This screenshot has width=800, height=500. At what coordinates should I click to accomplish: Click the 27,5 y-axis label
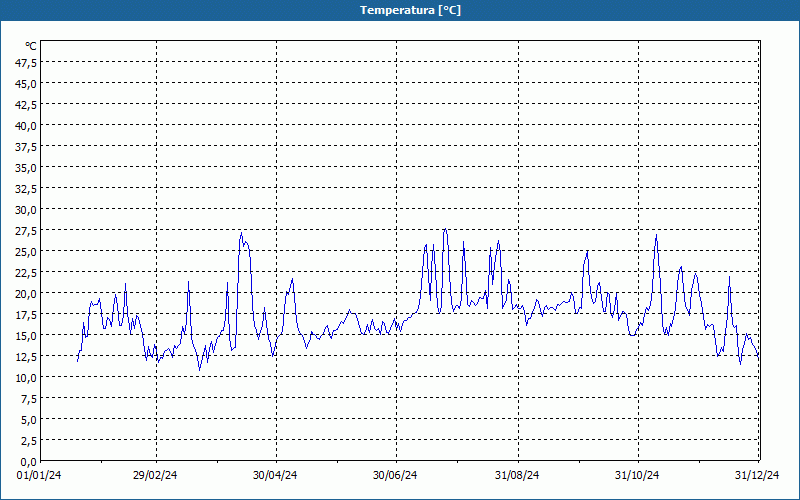pos(27,231)
